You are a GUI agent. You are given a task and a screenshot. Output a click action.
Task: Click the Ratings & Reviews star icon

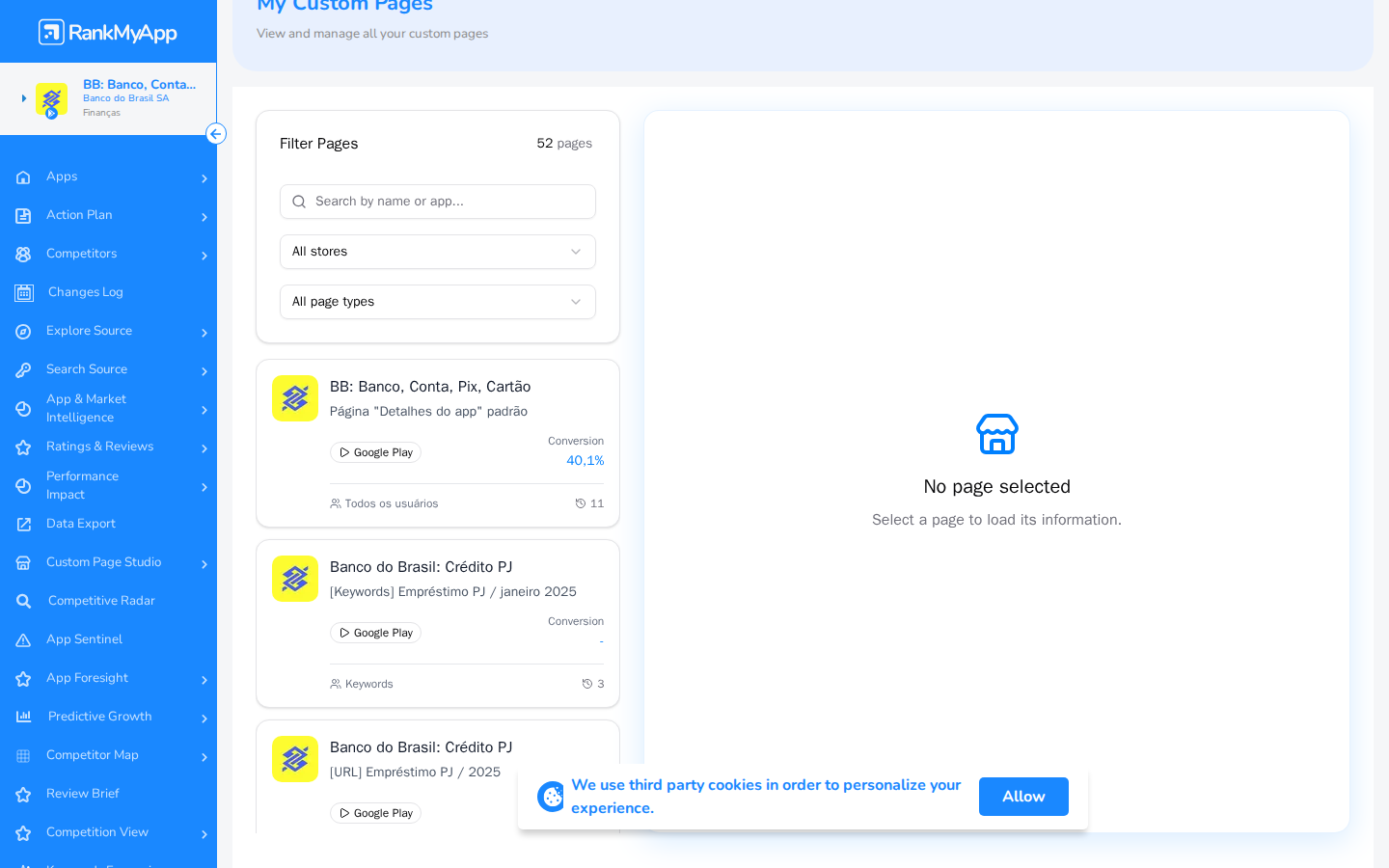(23, 448)
